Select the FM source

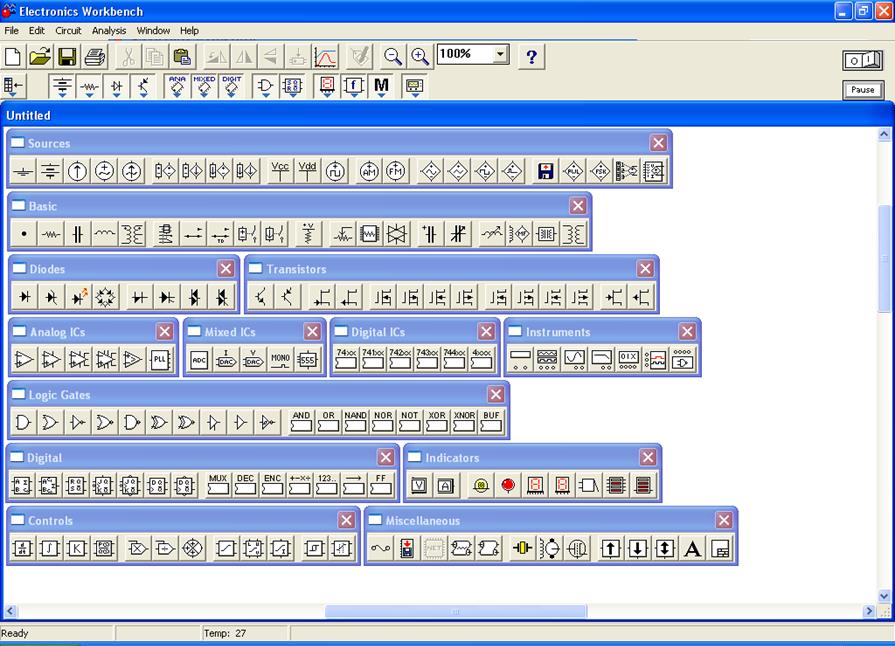[396, 171]
